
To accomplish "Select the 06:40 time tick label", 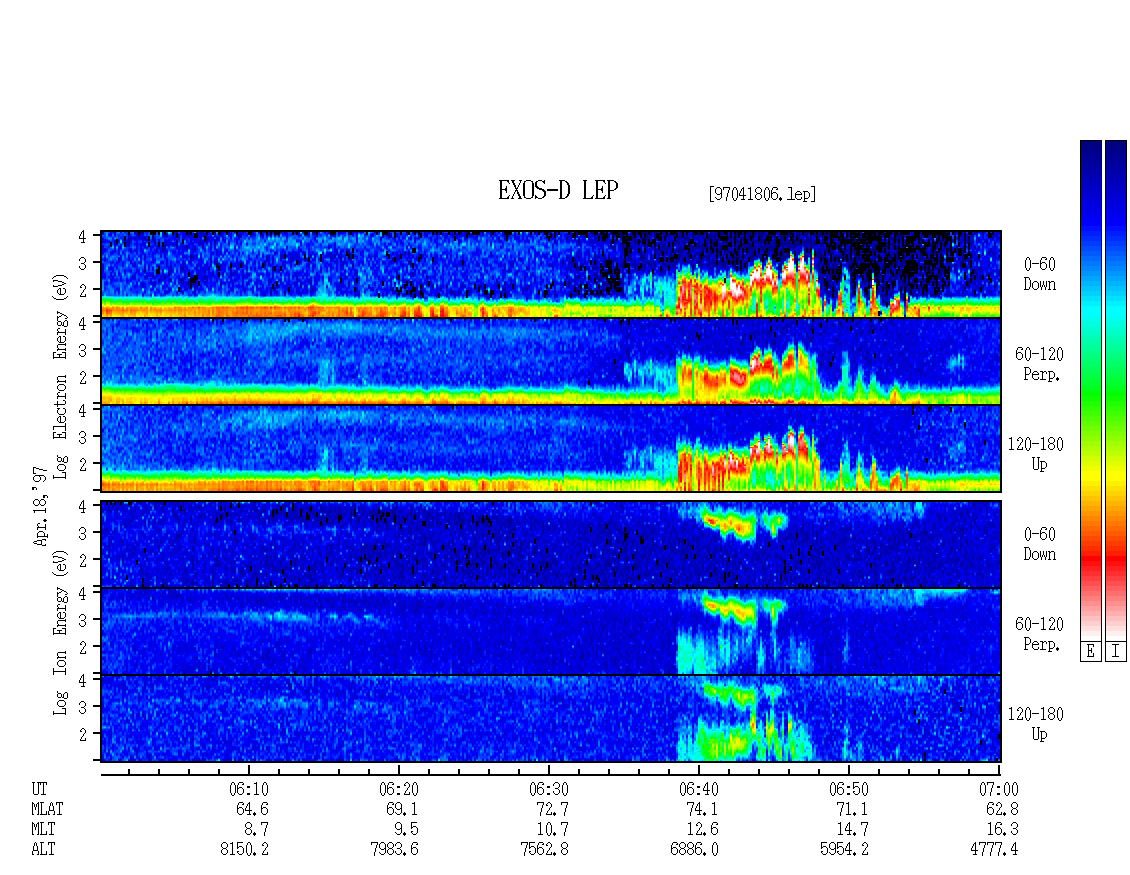I will pos(698,789).
